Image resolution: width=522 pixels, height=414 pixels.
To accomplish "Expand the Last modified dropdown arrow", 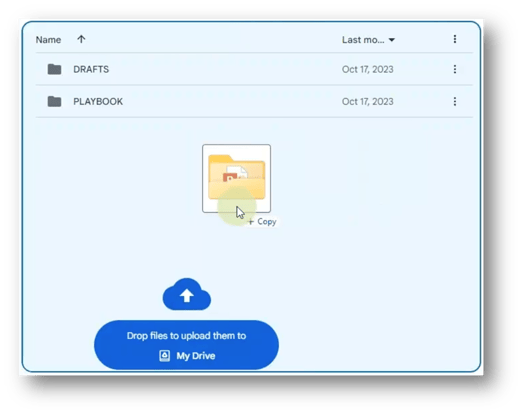I will (x=392, y=40).
